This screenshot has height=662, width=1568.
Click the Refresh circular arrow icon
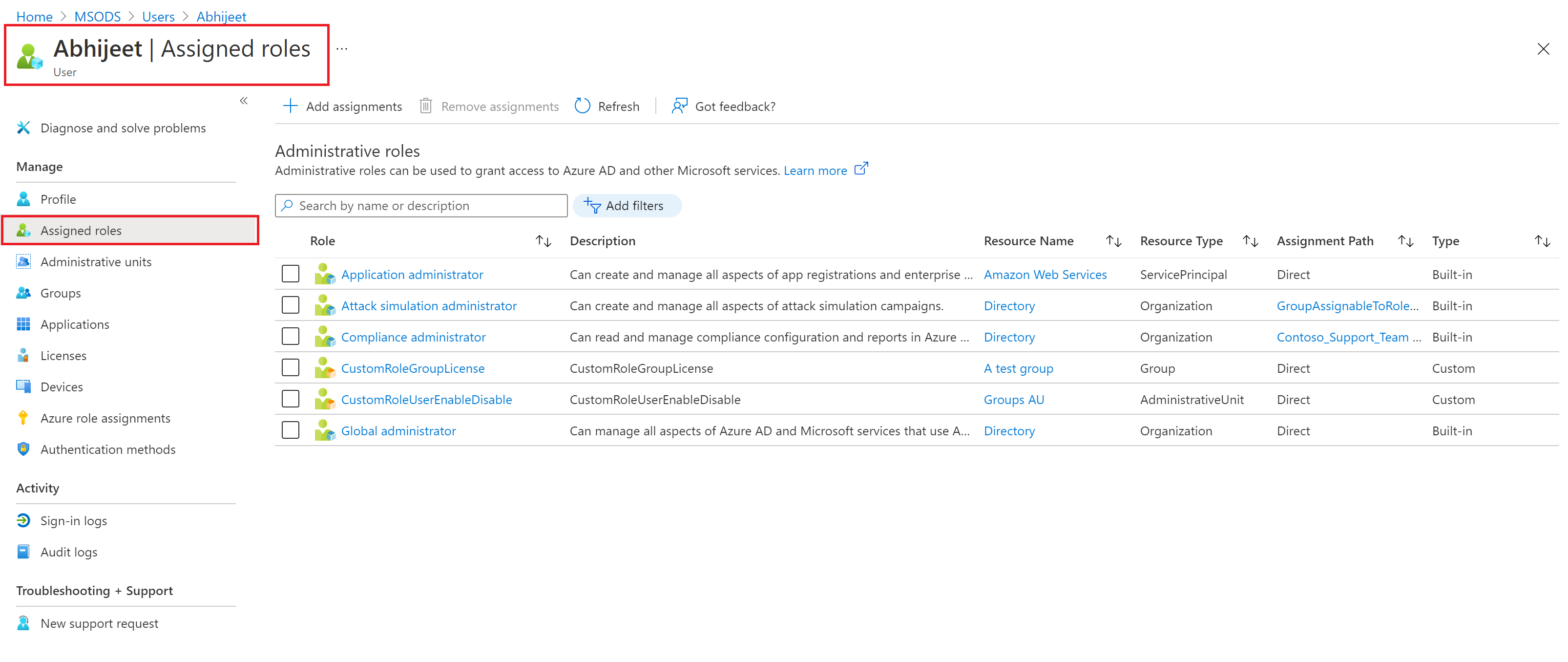click(x=582, y=106)
